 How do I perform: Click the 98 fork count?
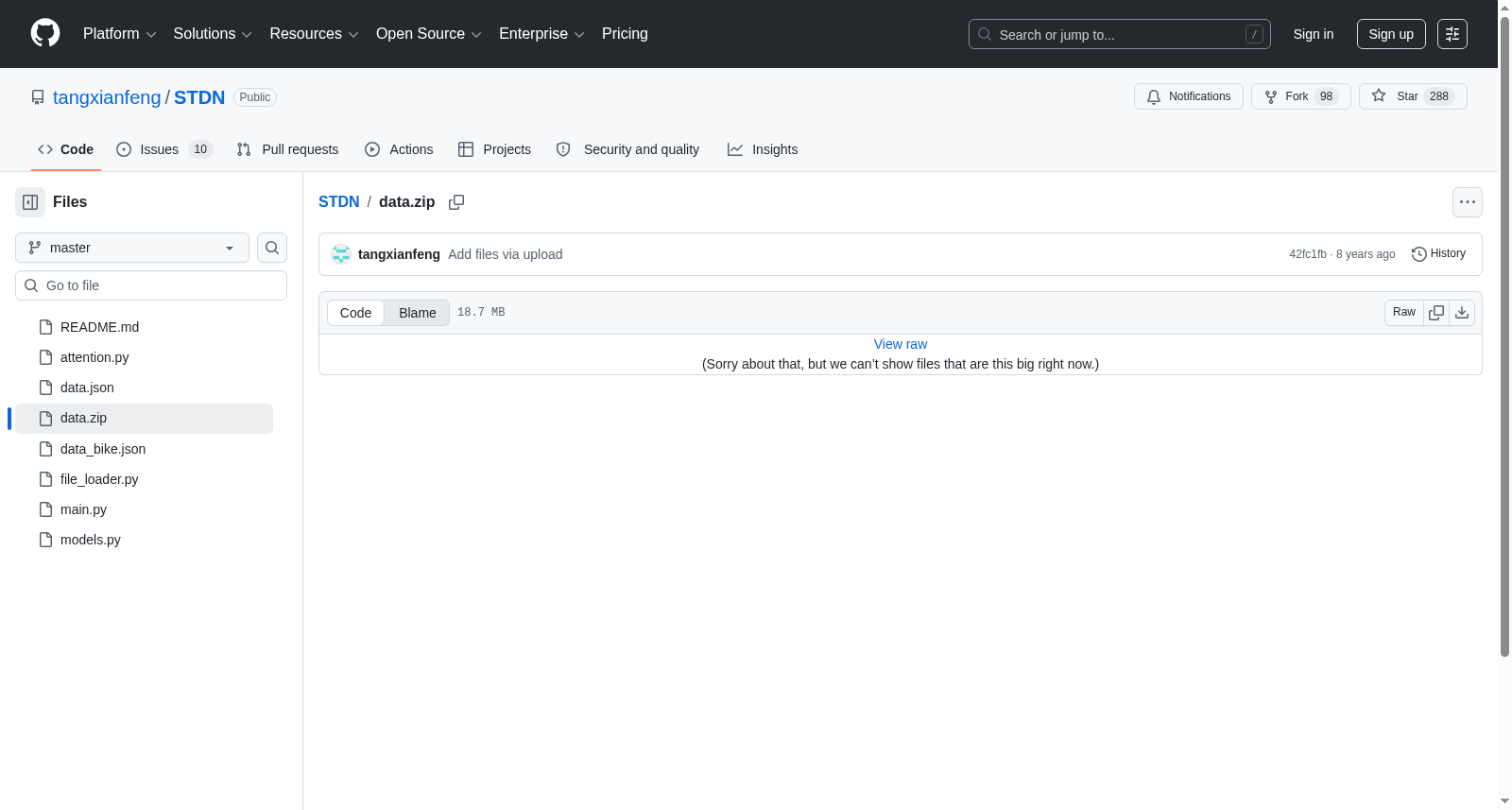point(1326,96)
